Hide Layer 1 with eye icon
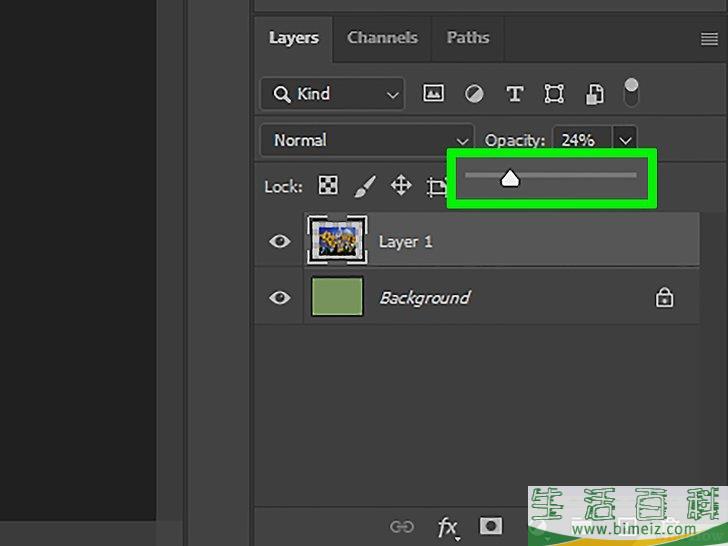Viewport: 728px width, 546px height. [x=280, y=241]
